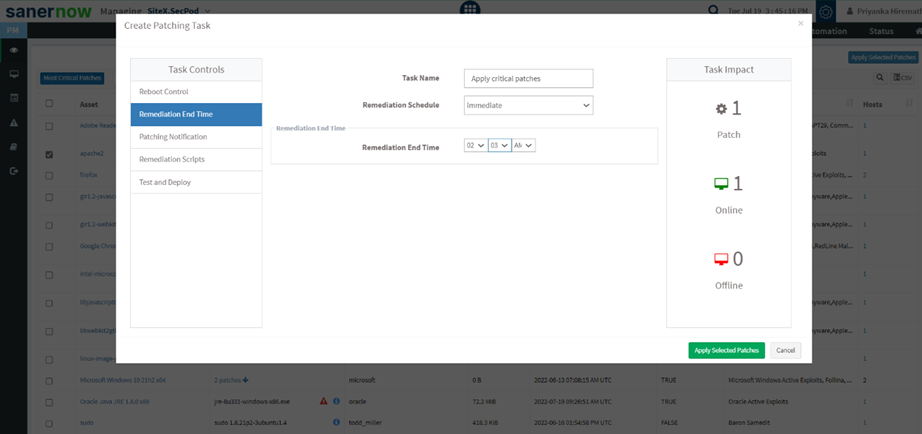Toggle checkbox for Oracle Java JRE row

click(49, 402)
